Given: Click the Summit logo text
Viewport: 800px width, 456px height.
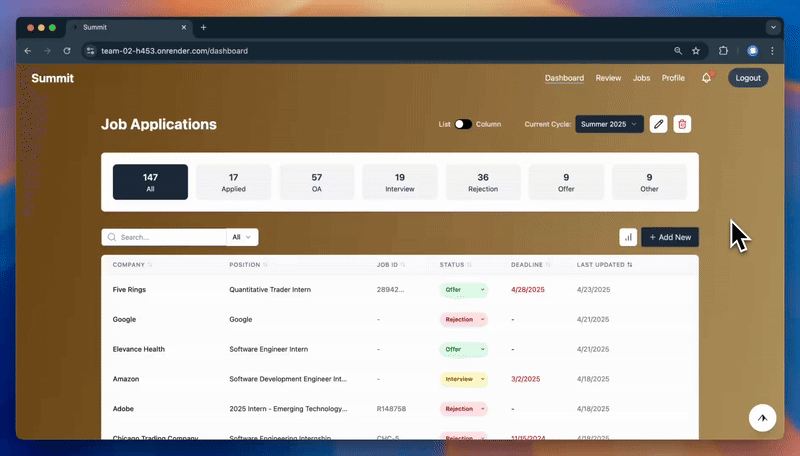Looking at the screenshot, I should (53, 78).
